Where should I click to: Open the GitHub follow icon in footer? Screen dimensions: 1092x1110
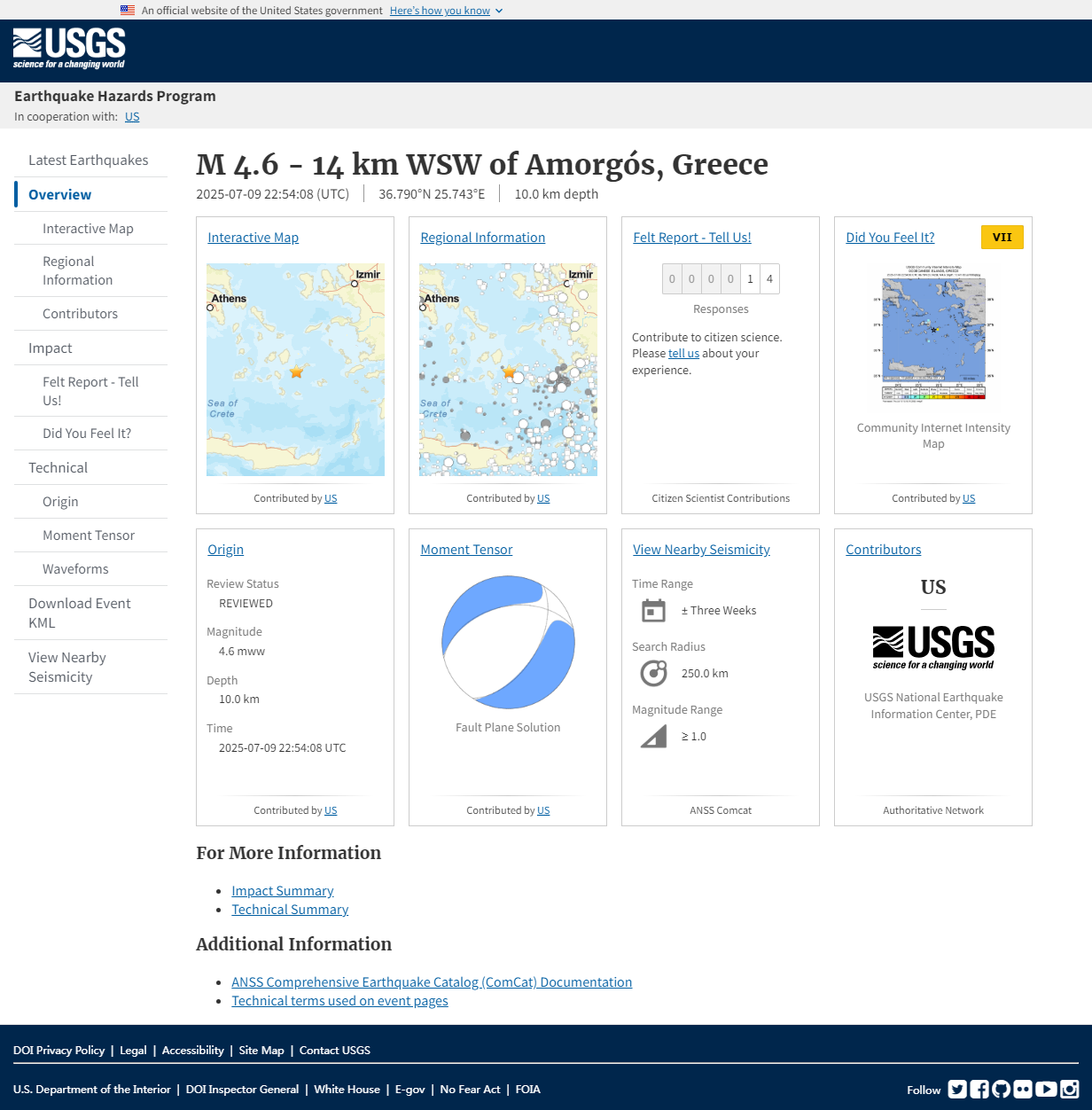(x=1002, y=1090)
